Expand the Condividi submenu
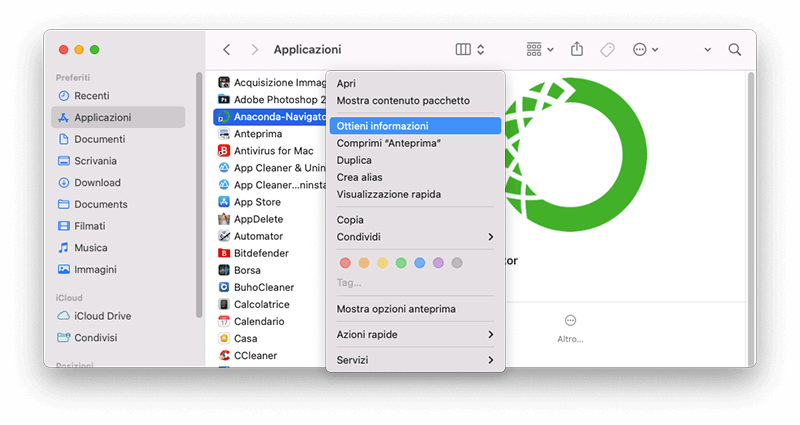 point(415,237)
